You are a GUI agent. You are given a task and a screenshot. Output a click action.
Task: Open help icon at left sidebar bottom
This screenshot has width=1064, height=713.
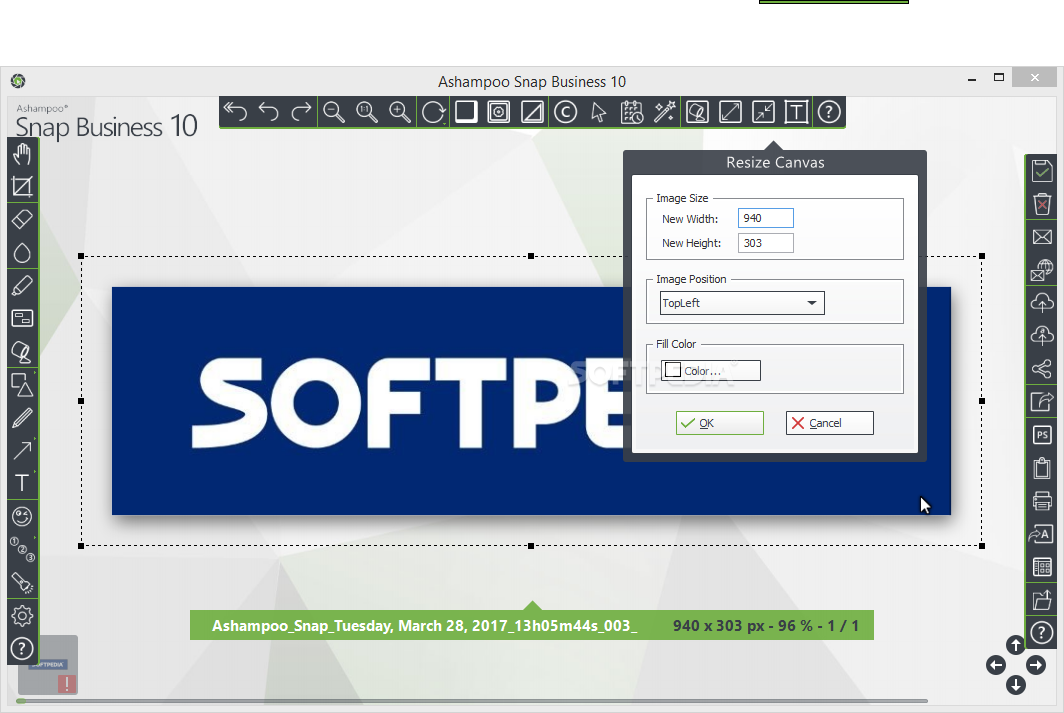[x=22, y=649]
